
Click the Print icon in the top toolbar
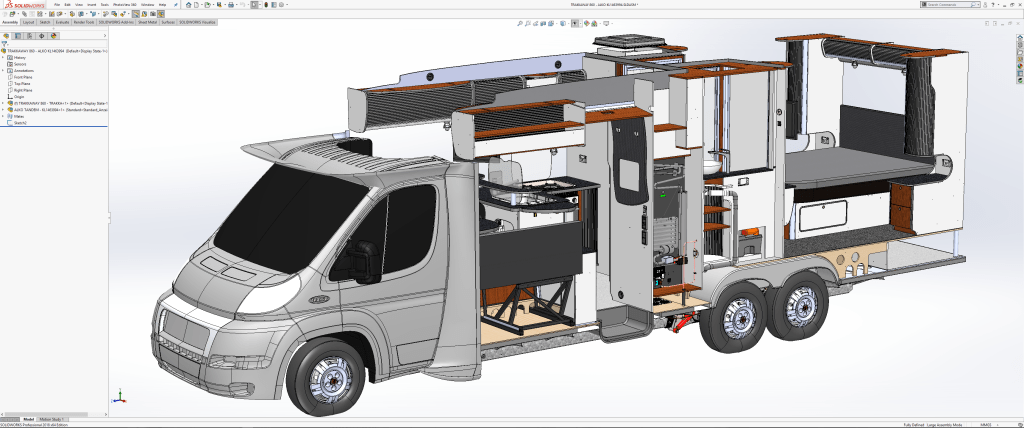pos(231,4)
